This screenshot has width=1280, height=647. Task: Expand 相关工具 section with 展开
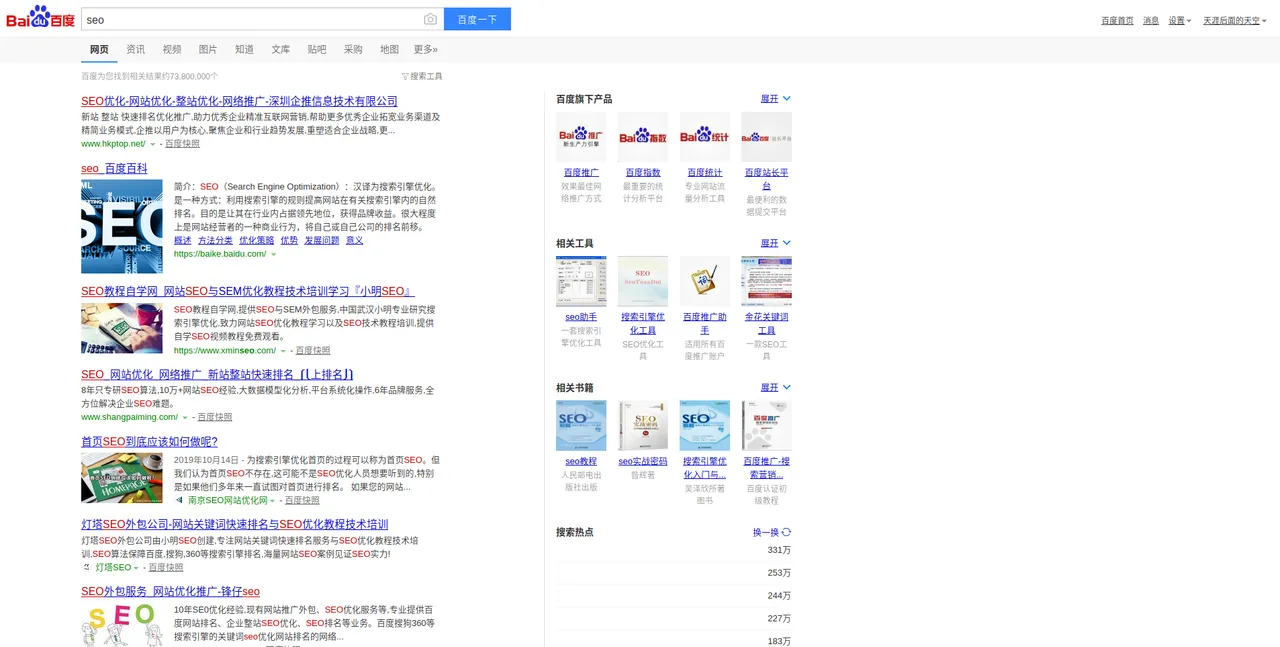pos(776,243)
